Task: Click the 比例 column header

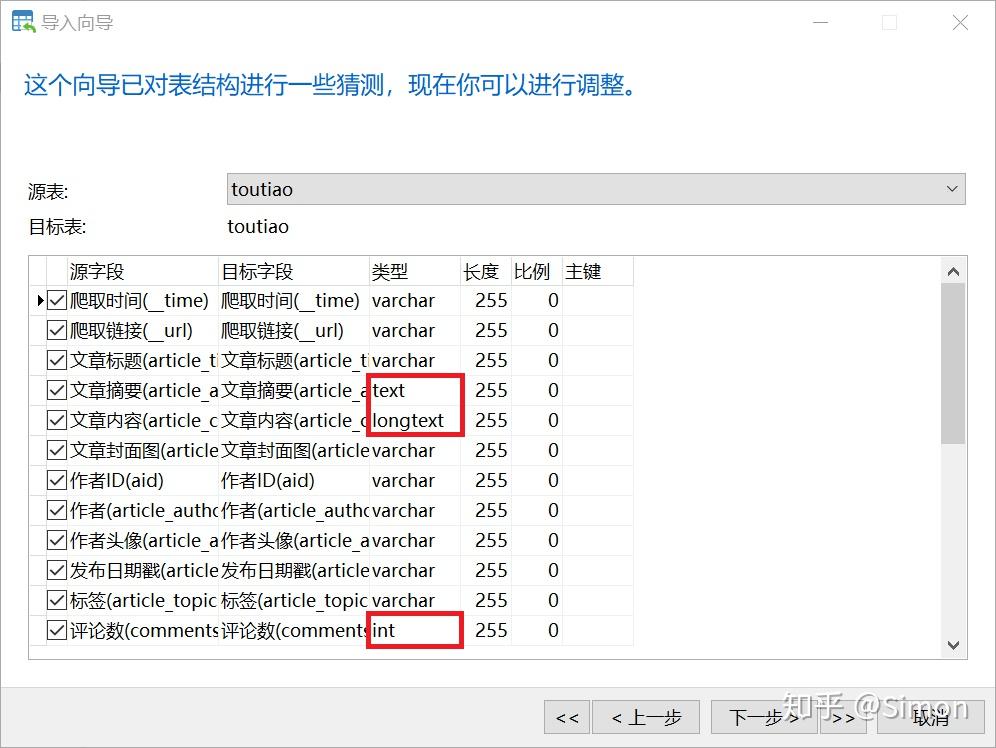Action: point(536,271)
